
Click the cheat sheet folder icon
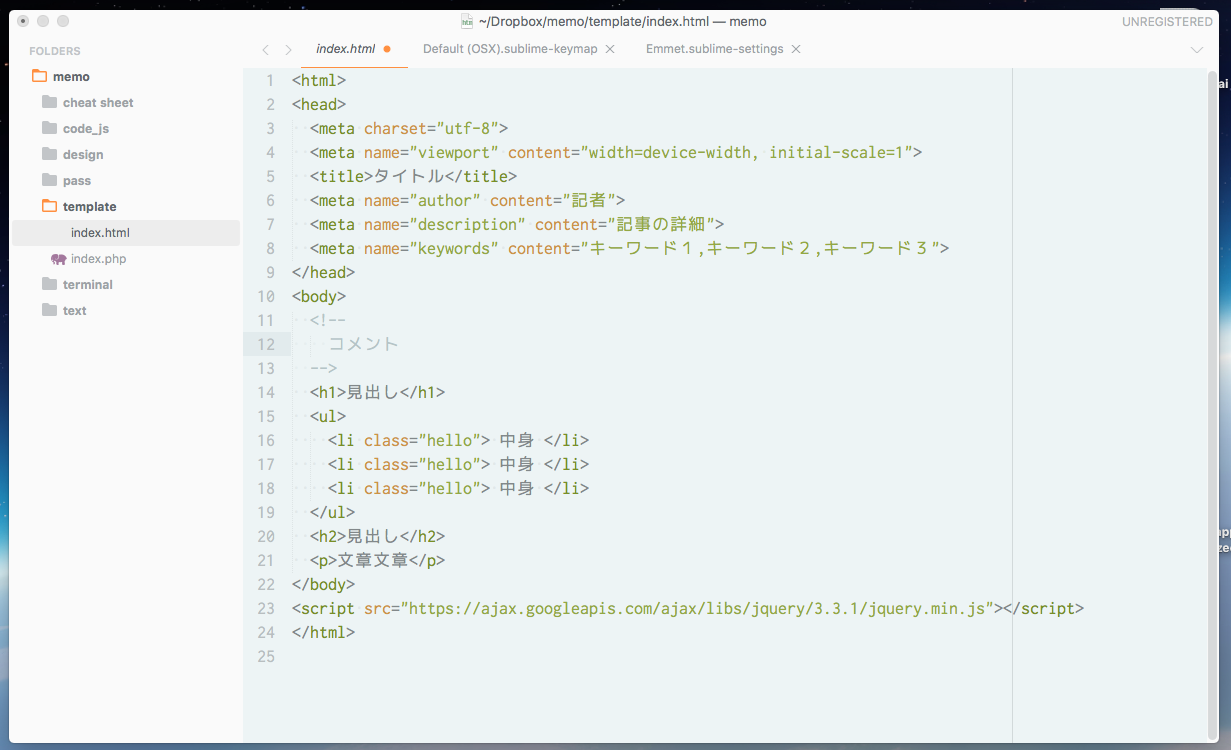pyautogui.click(x=52, y=102)
